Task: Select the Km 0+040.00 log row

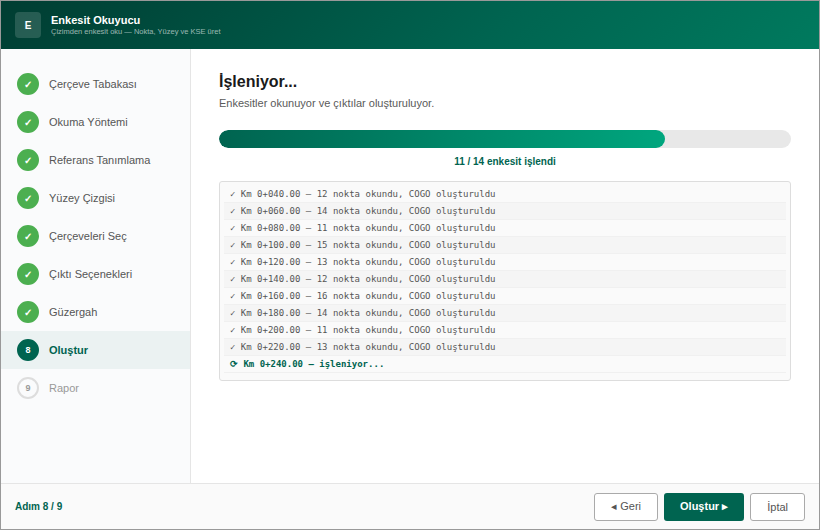Action: point(505,194)
